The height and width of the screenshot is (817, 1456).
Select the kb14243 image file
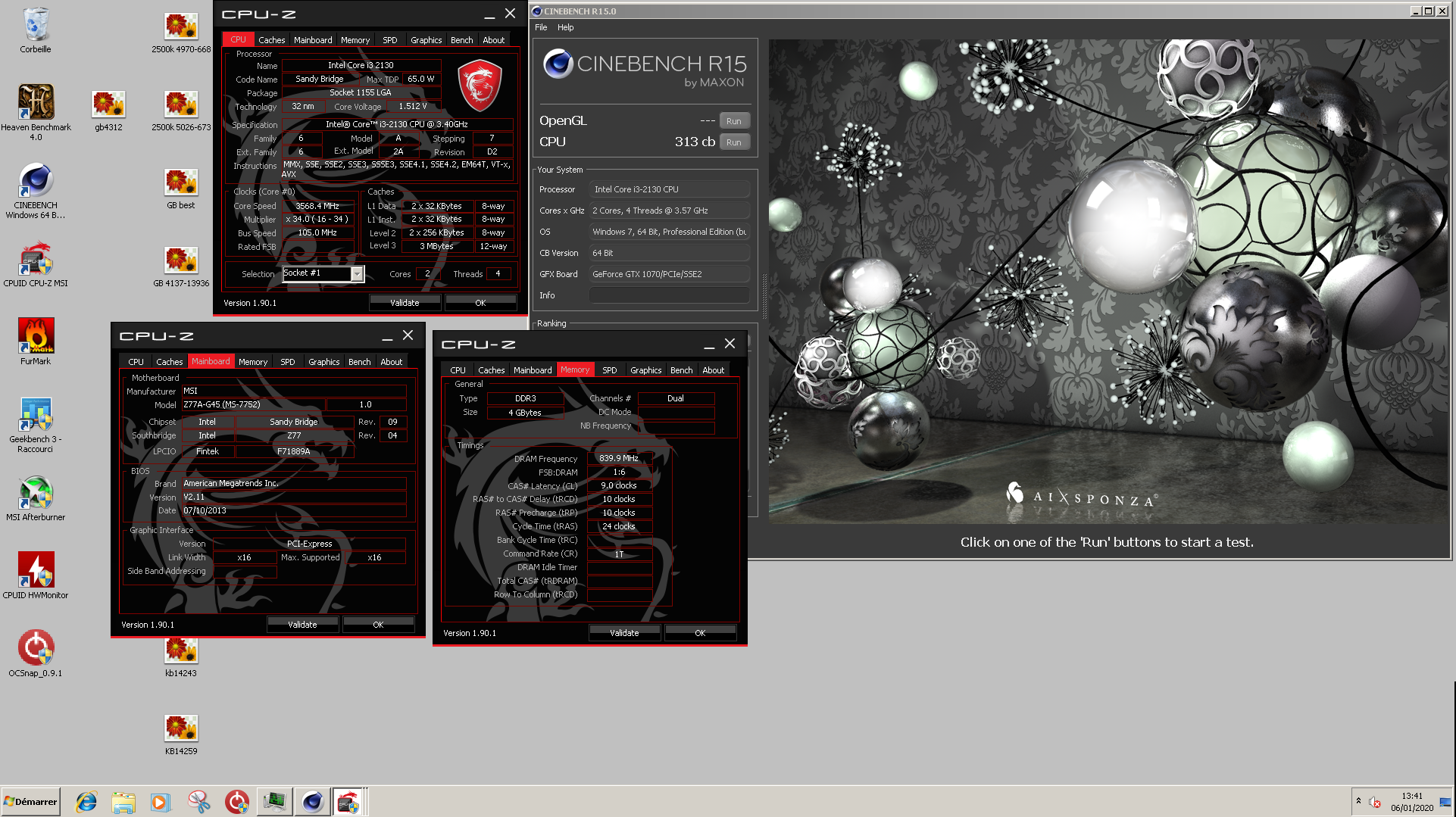click(181, 657)
